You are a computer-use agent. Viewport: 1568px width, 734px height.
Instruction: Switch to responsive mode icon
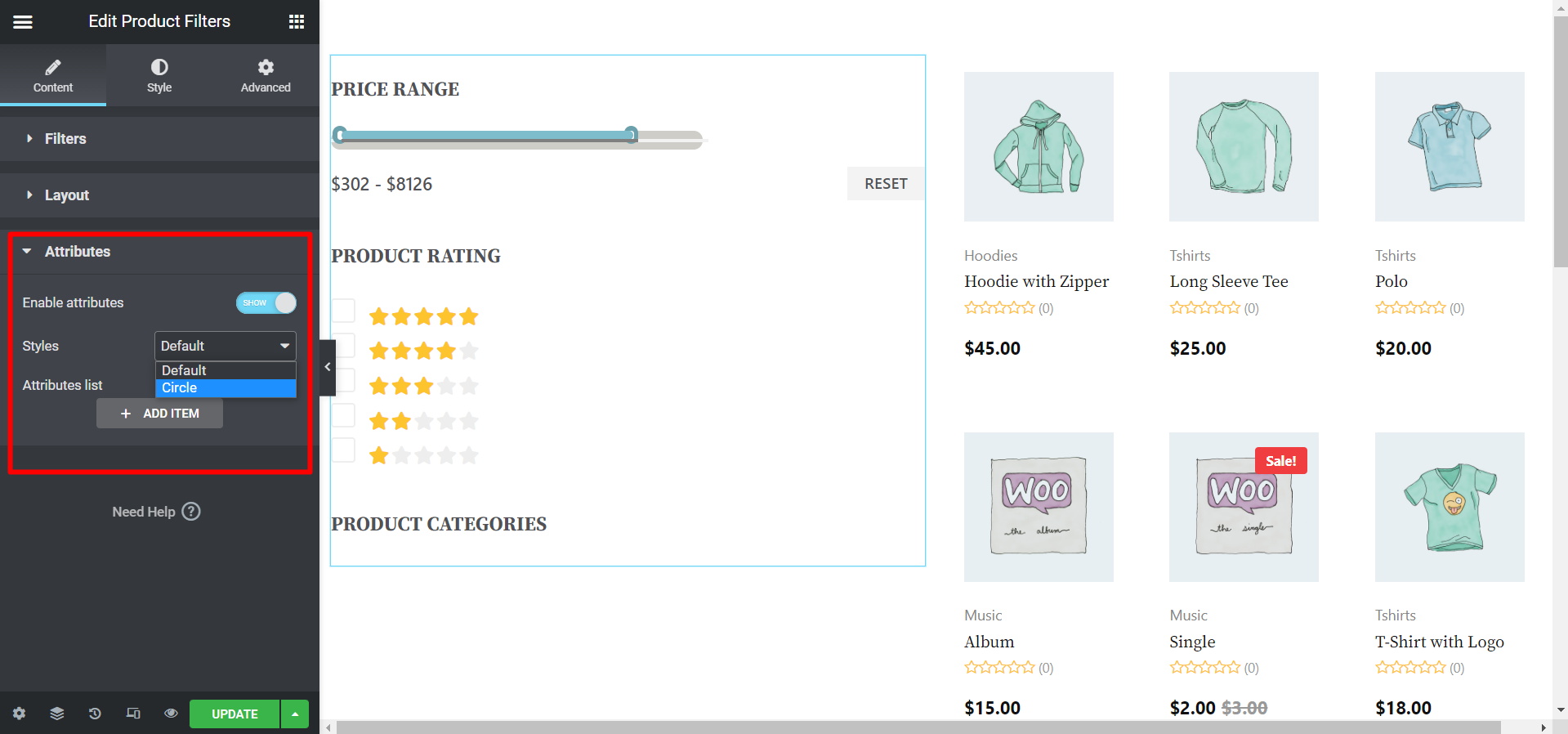(x=133, y=714)
